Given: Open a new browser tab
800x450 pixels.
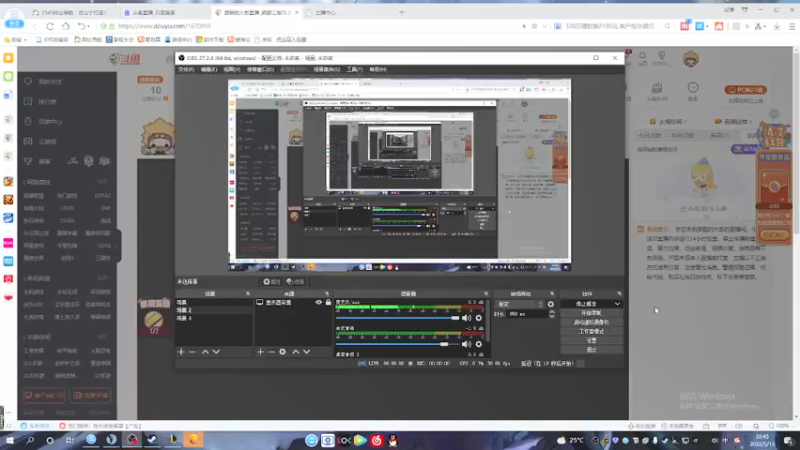Looking at the screenshot, I should tap(402, 12).
